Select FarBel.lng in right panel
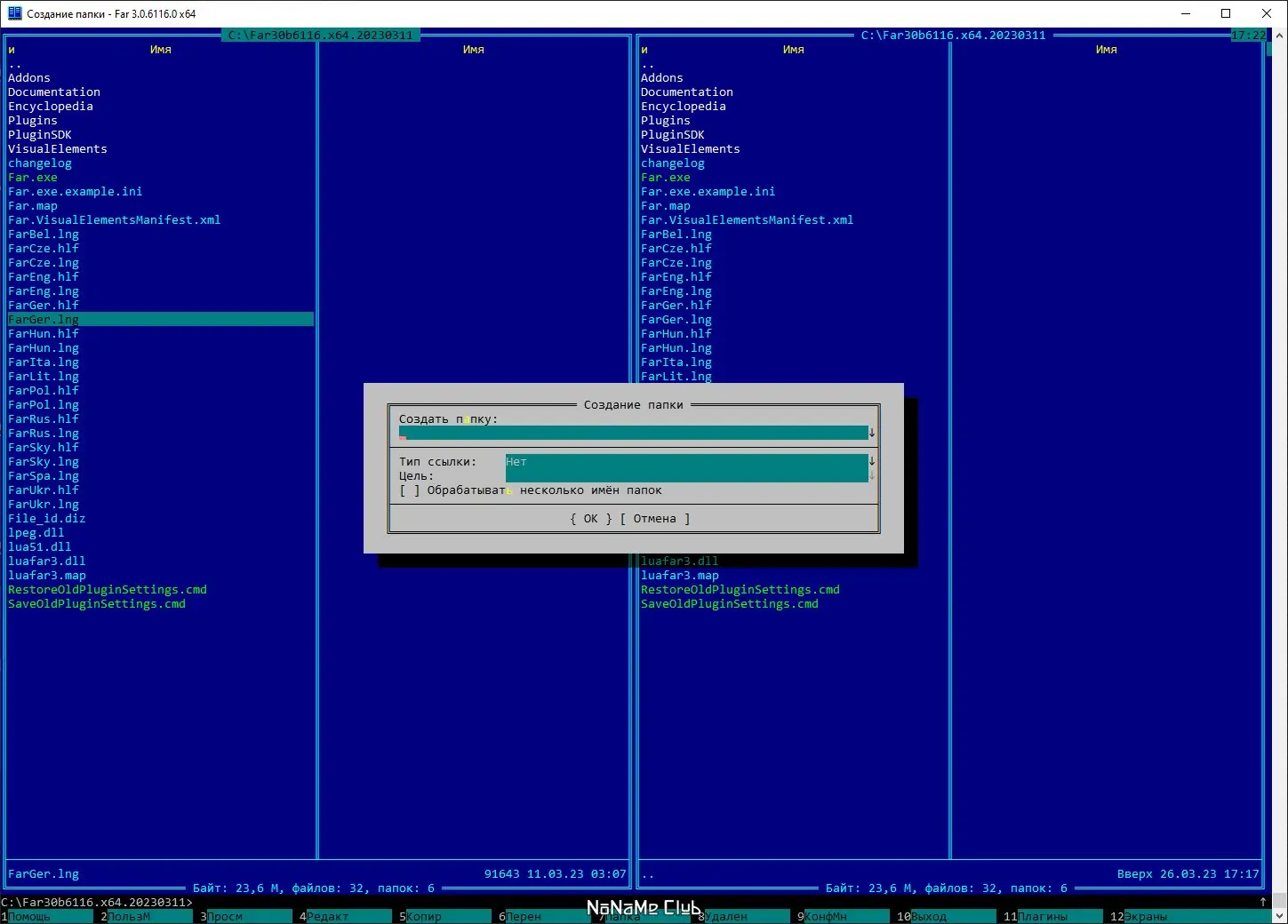This screenshot has width=1288, height=924. (x=676, y=235)
